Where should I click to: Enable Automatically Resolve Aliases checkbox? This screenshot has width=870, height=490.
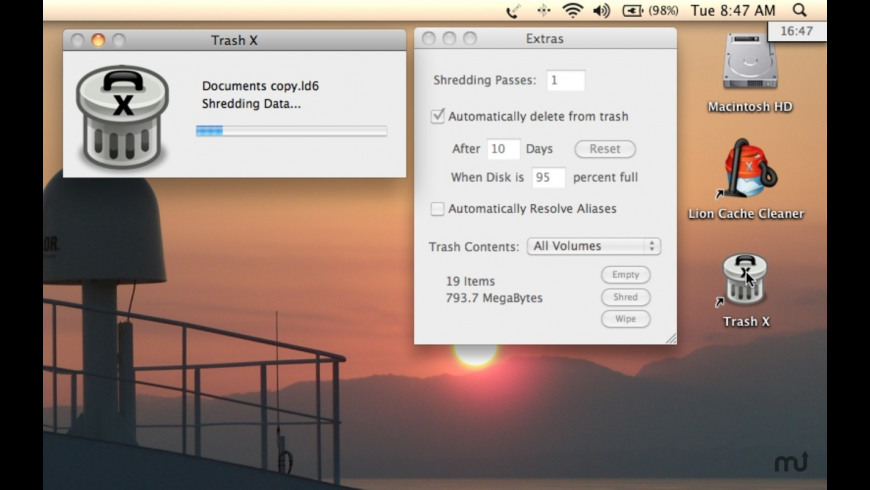(438, 209)
